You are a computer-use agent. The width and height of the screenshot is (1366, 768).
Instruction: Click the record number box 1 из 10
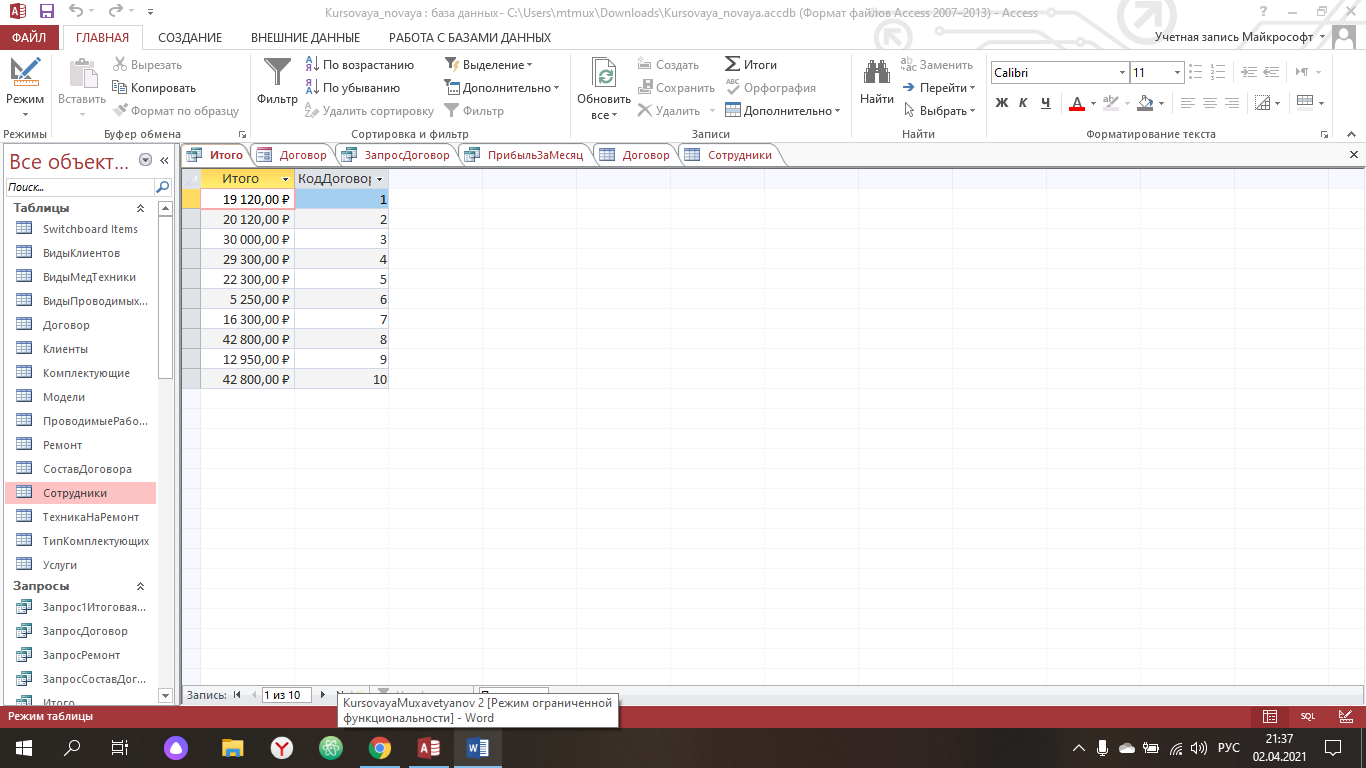pyautogui.click(x=287, y=695)
